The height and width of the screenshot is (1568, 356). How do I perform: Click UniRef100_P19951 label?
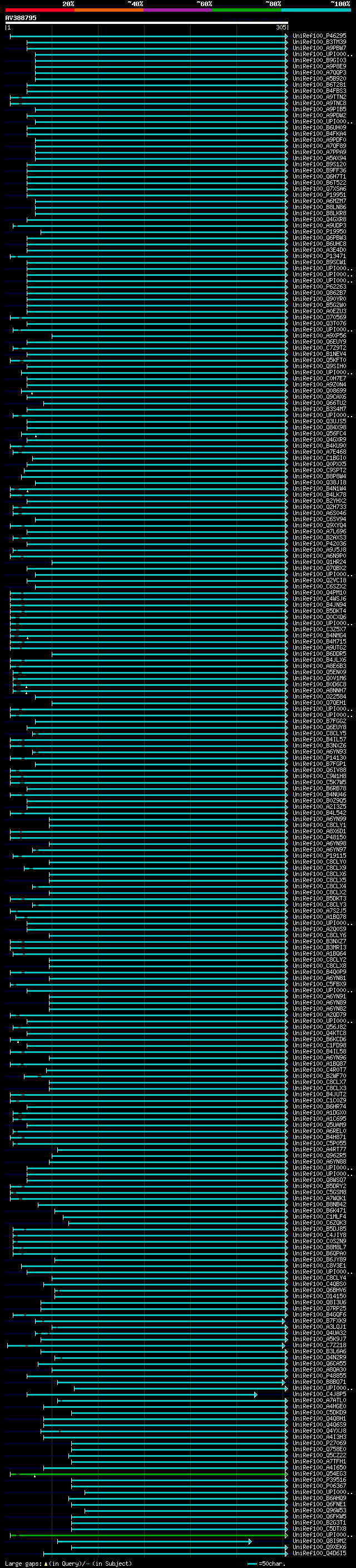[319, 195]
